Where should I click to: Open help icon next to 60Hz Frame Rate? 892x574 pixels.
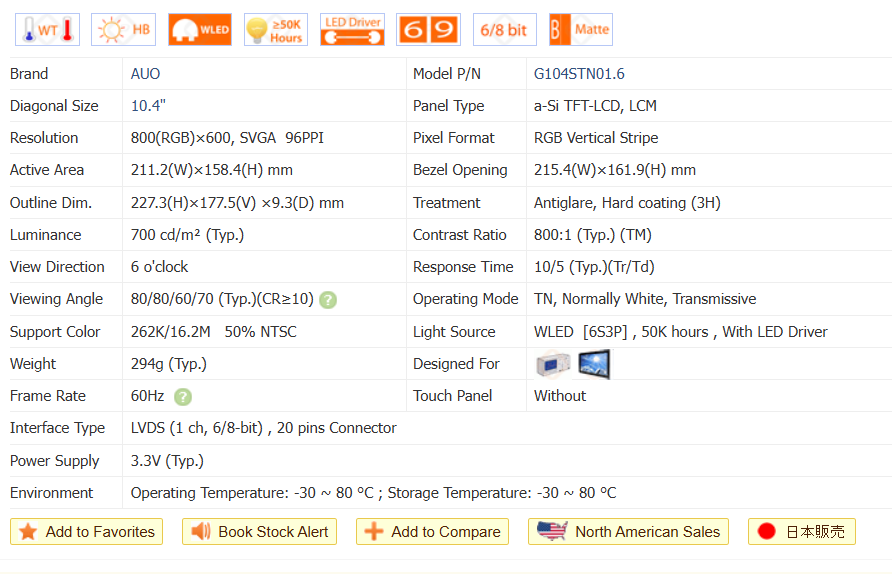pyautogui.click(x=183, y=396)
